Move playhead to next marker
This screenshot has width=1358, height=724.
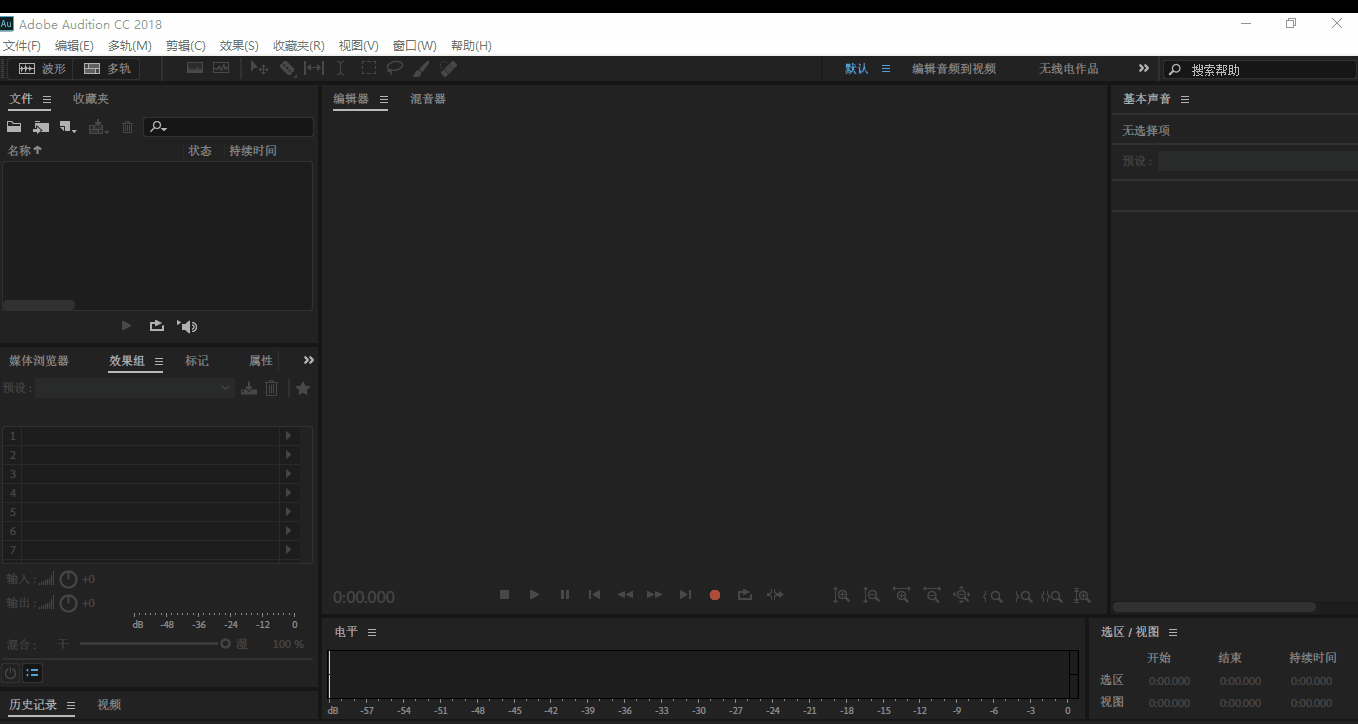click(685, 595)
